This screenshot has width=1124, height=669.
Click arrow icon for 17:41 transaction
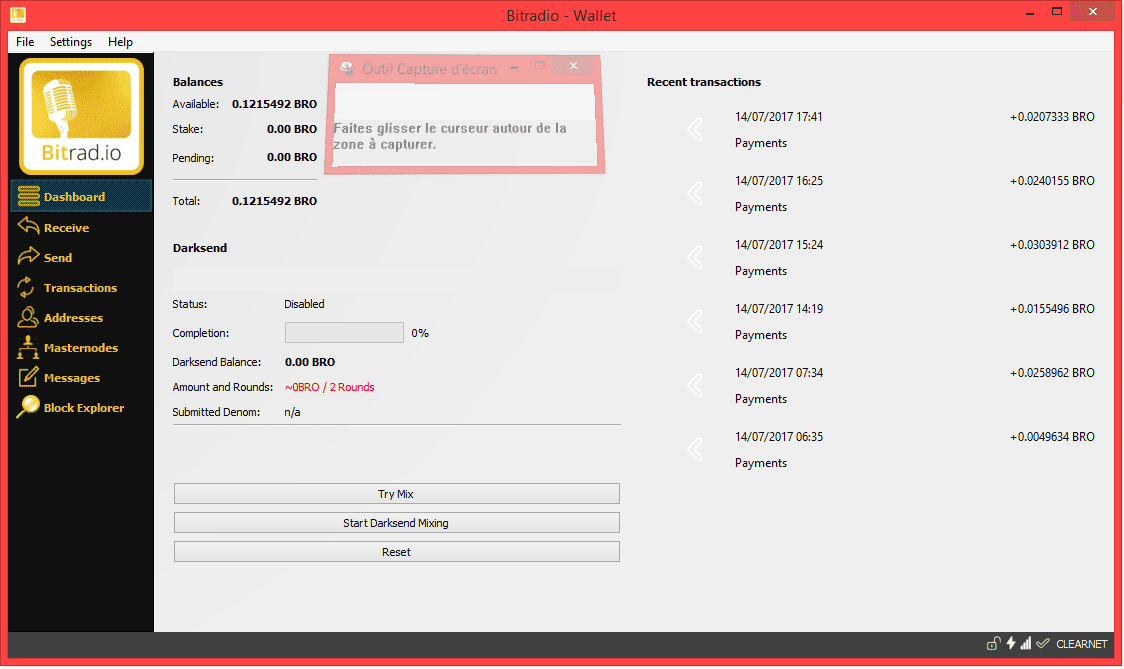pos(695,129)
